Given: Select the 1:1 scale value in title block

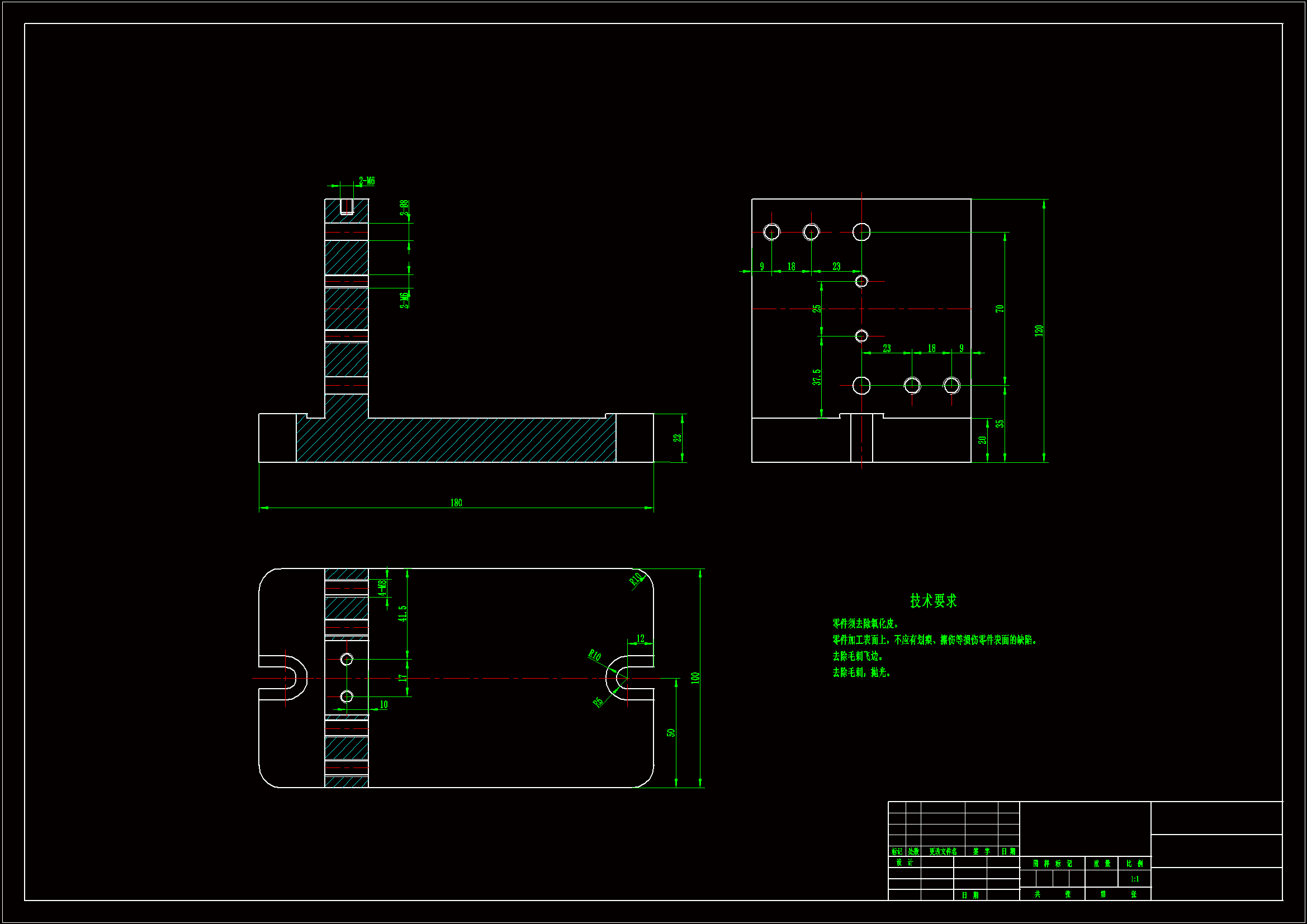Looking at the screenshot, I should point(1134,879).
